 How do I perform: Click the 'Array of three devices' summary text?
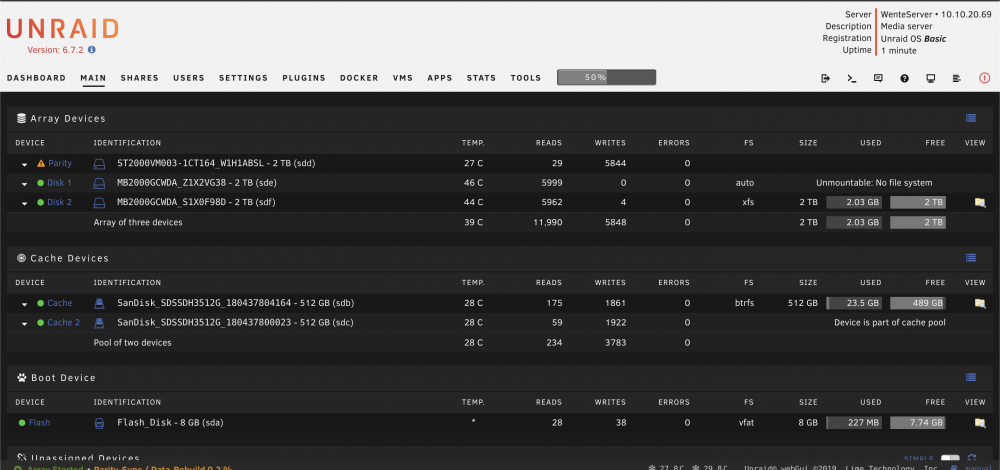coord(138,223)
